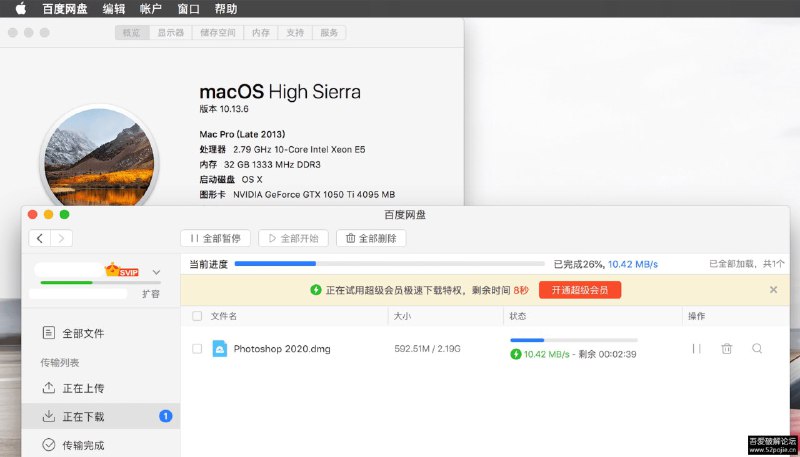
Task: Pause the Photoshop 2020.dmg download
Action: (x=696, y=349)
